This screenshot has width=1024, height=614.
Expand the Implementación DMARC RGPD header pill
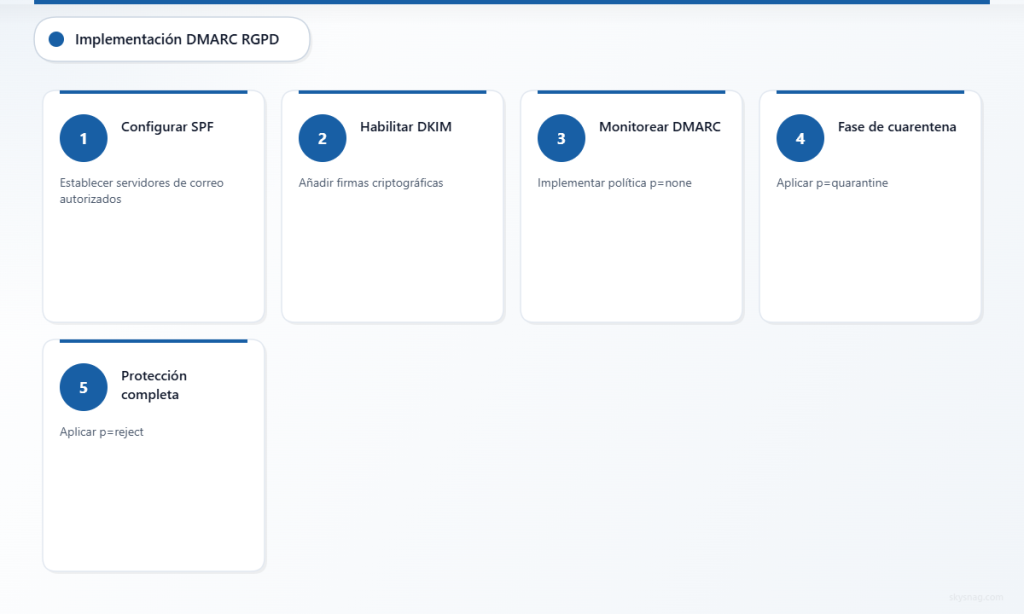point(171,39)
